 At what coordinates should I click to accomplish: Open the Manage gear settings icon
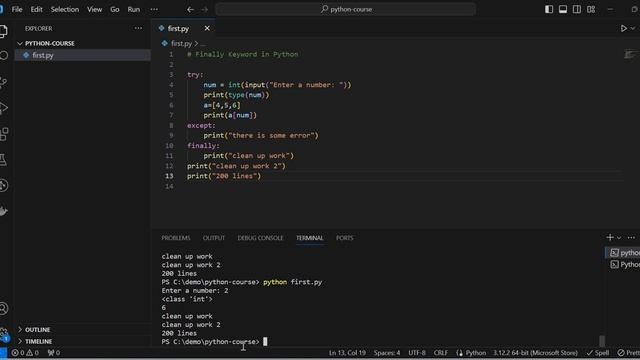[x=4, y=334]
